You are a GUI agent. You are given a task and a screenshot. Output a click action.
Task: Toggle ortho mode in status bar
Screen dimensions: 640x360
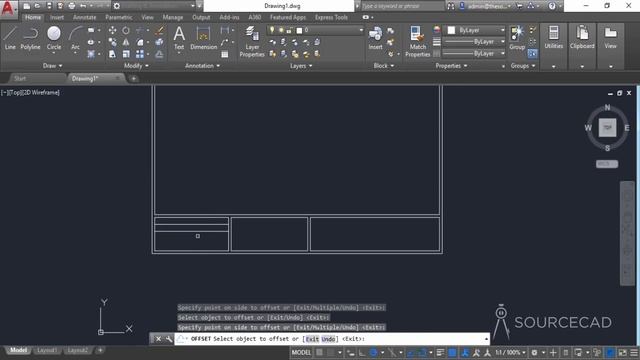pos(362,352)
